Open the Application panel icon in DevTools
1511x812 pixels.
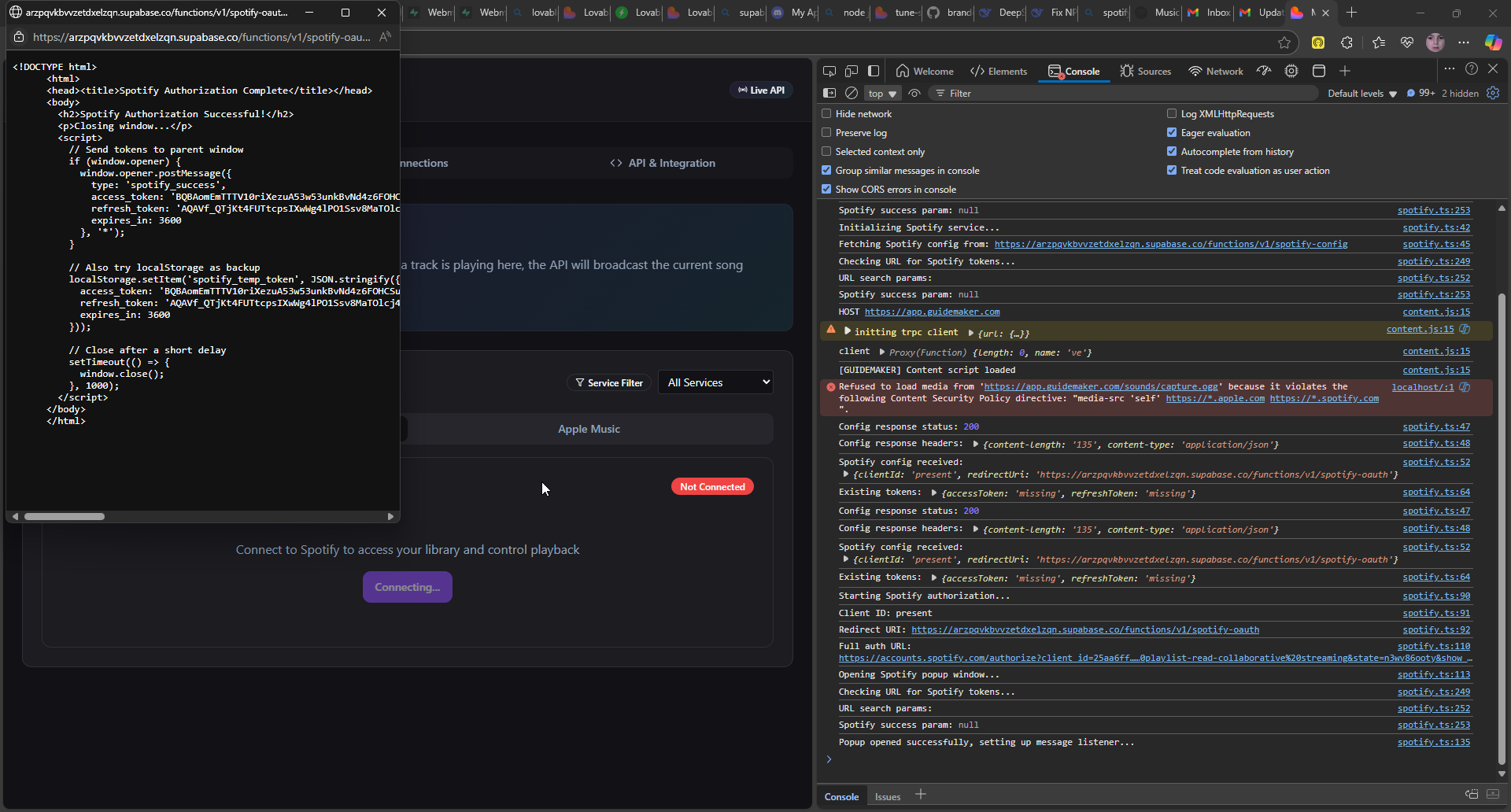point(1319,71)
